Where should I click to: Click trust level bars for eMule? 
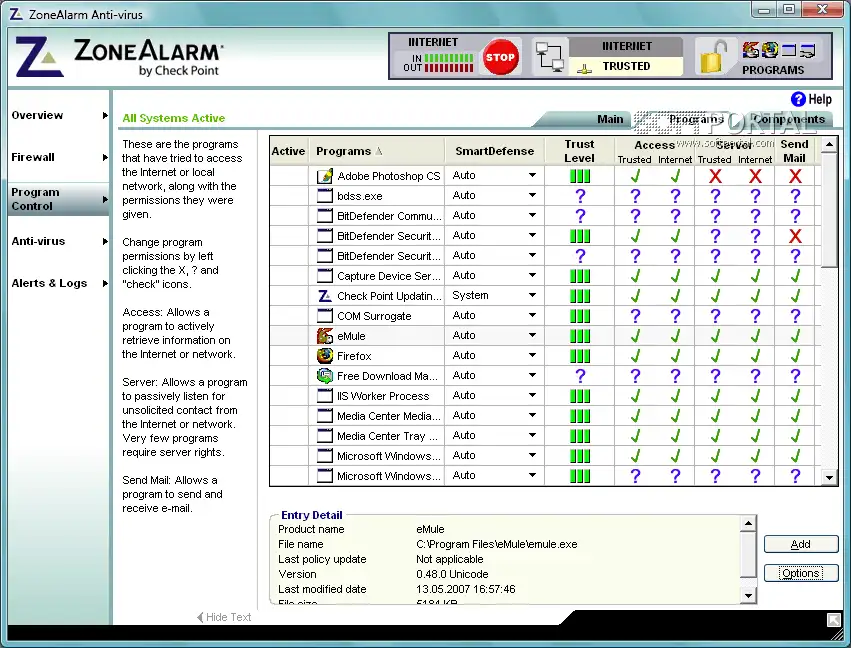pos(580,336)
